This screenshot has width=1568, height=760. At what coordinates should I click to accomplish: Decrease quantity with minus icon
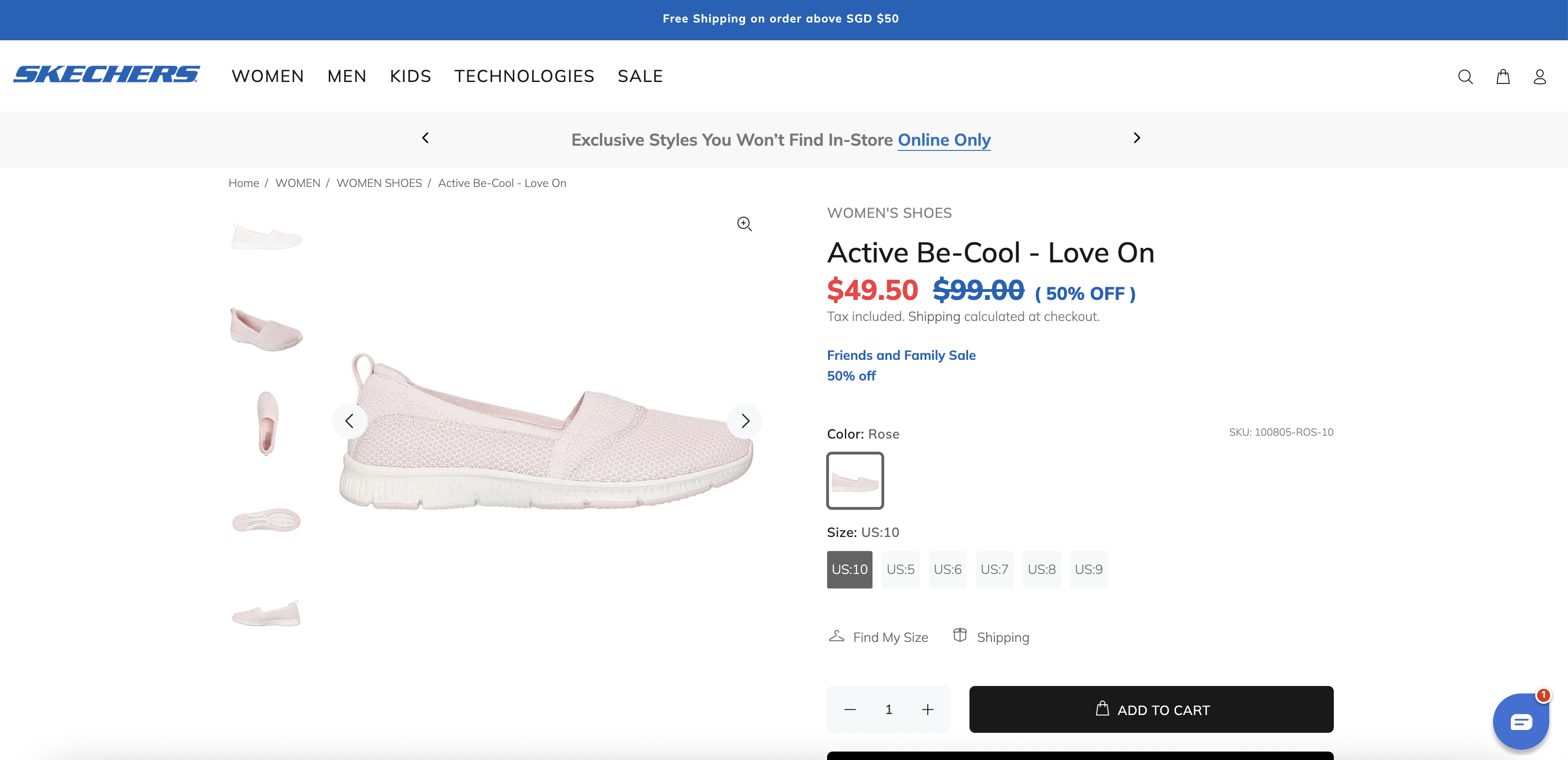tap(850, 709)
